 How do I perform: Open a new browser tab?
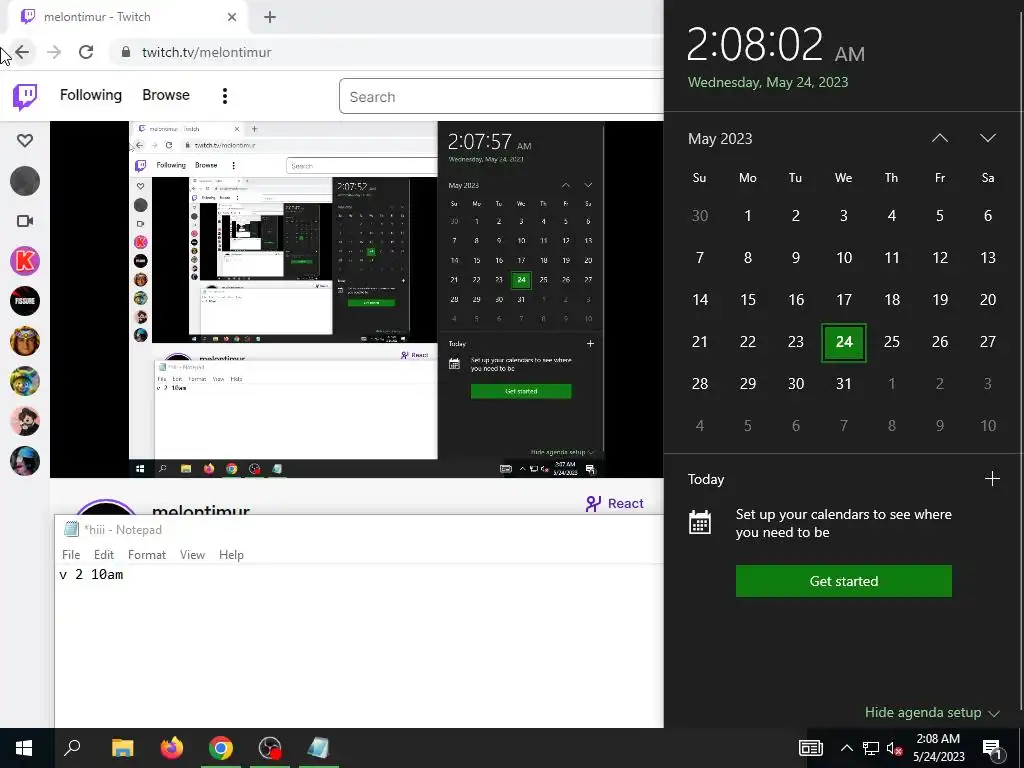click(270, 17)
